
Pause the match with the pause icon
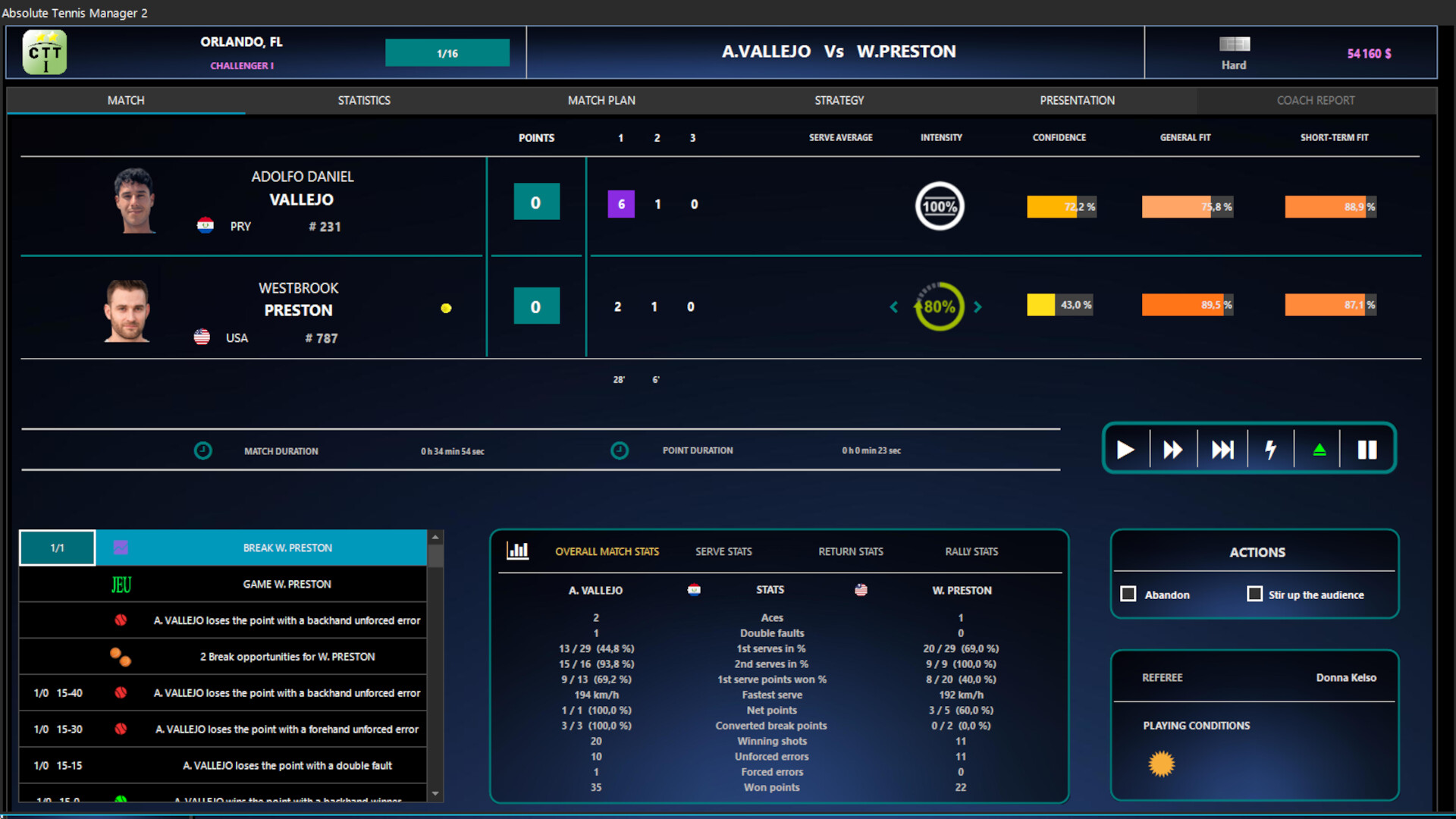(1367, 449)
